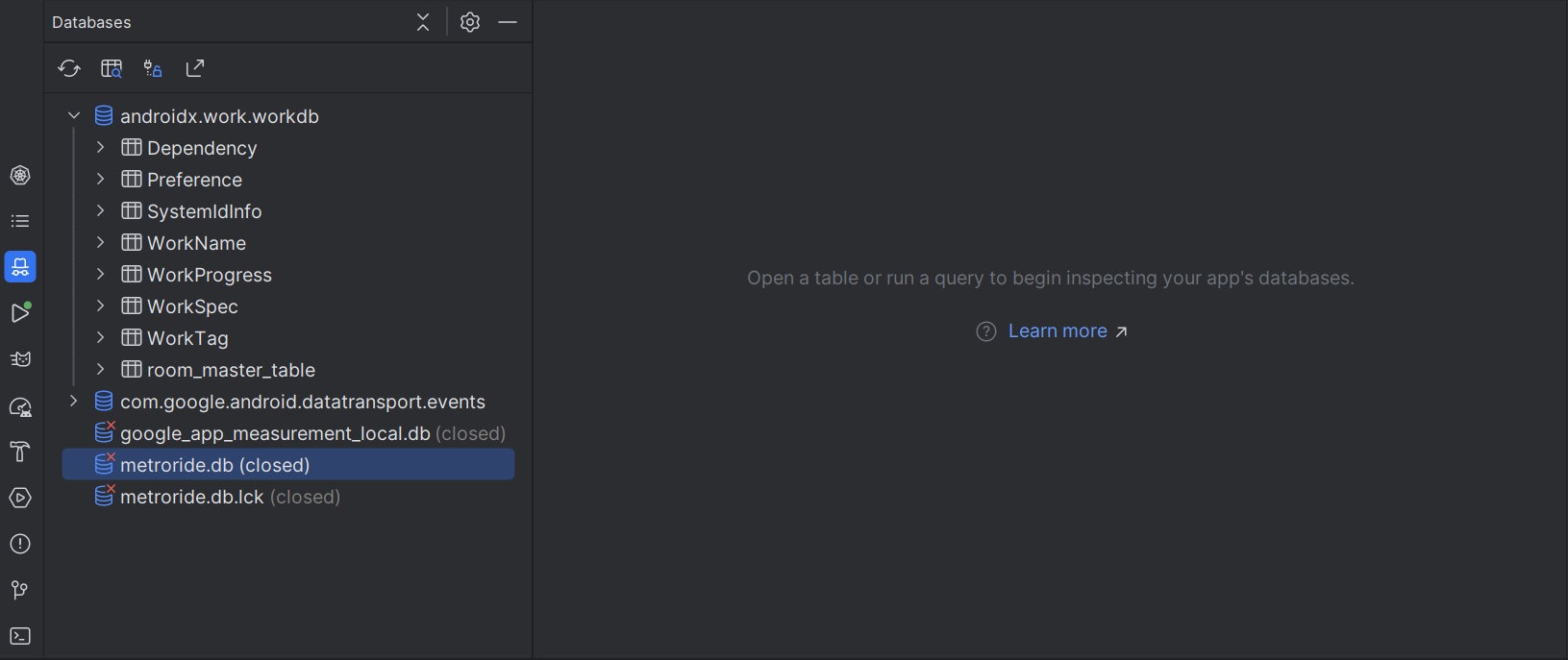Open the App Inspection sidebar tool
This screenshot has width=1568, height=660.
point(20,267)
